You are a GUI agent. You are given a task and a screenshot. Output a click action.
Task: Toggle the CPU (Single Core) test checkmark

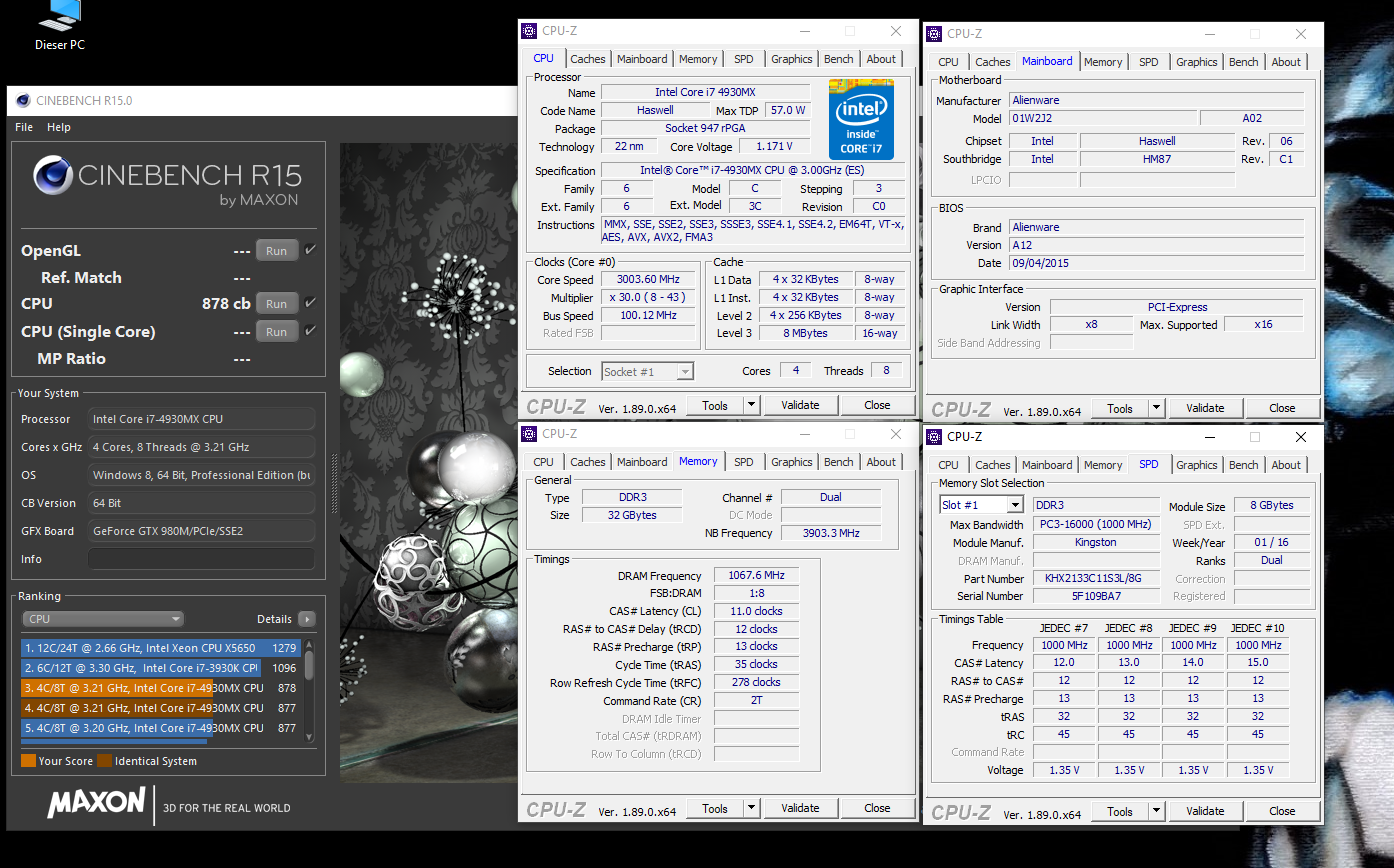click(x=311, y=331)
